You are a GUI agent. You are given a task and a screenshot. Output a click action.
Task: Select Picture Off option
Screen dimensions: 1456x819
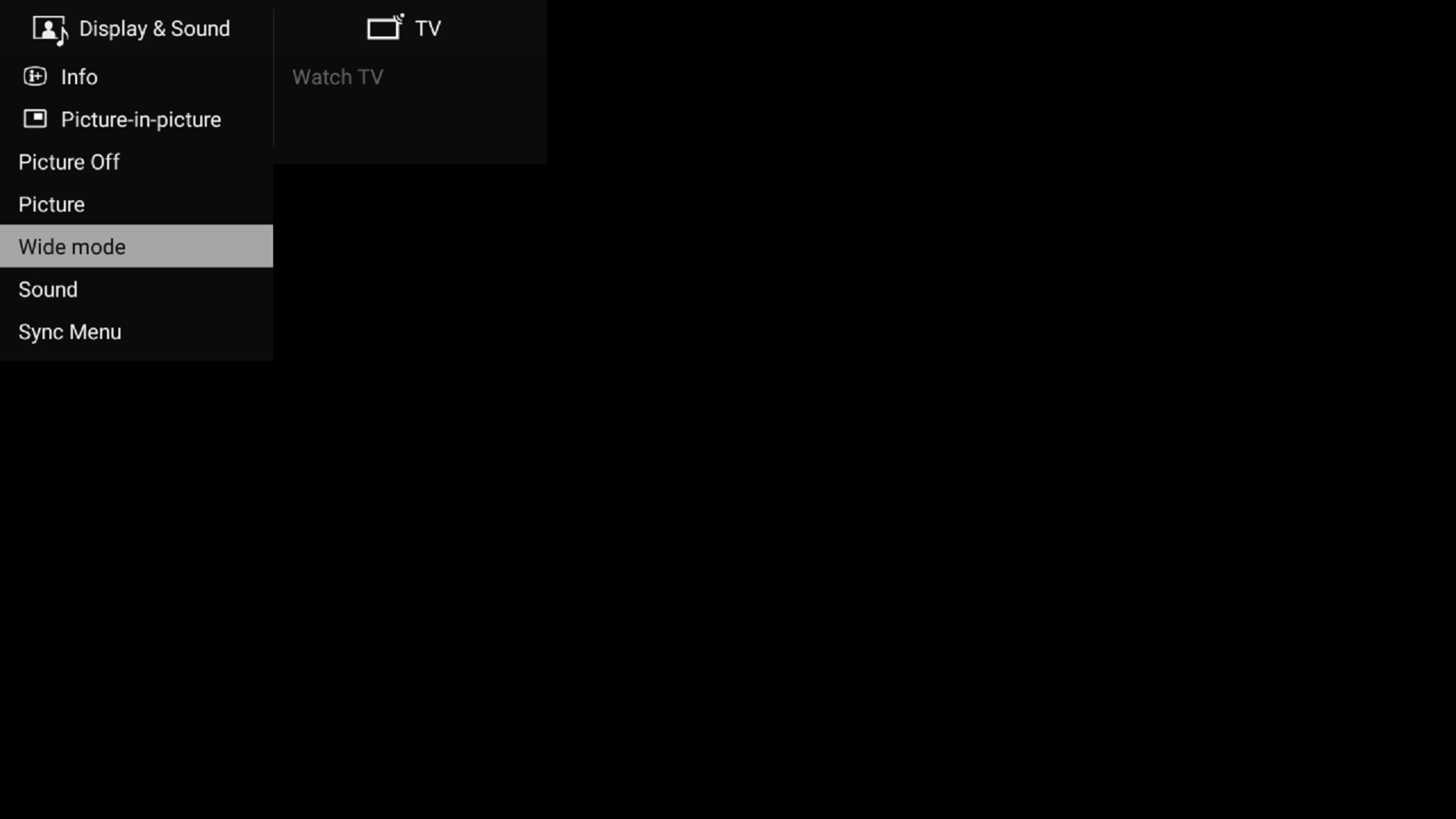point(69,161)
